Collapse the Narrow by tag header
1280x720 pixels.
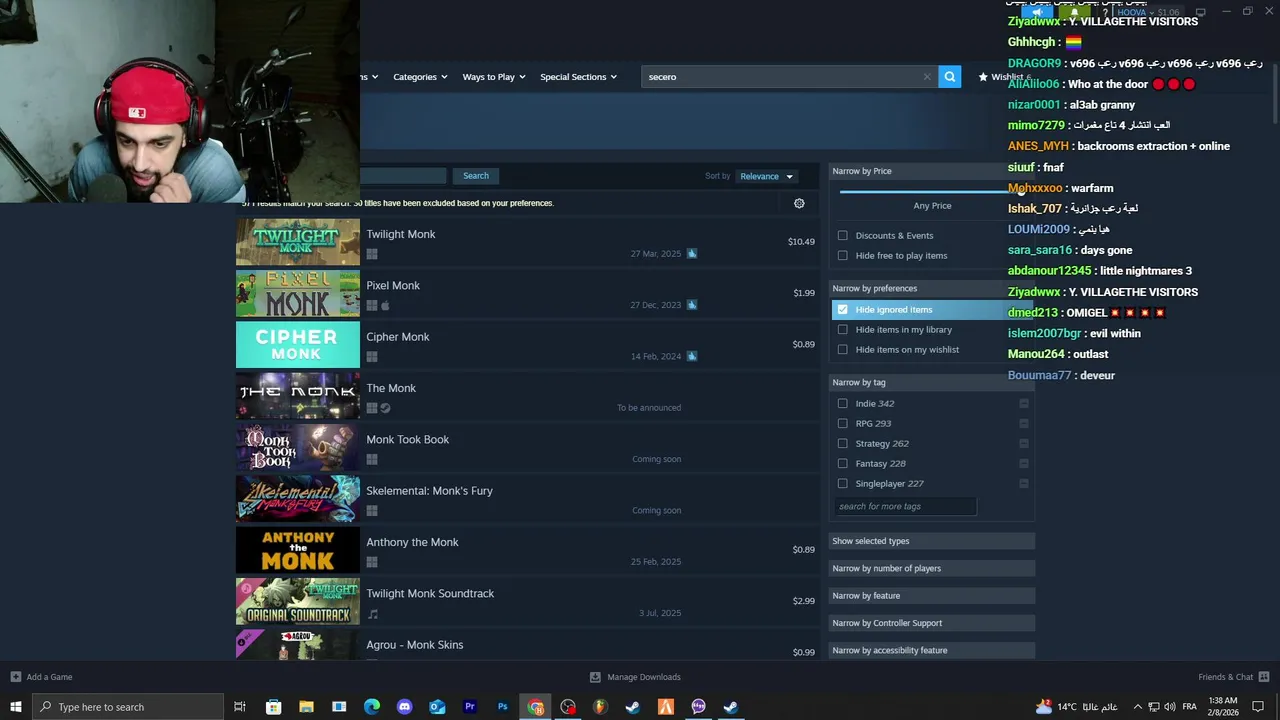coord(932,382)
